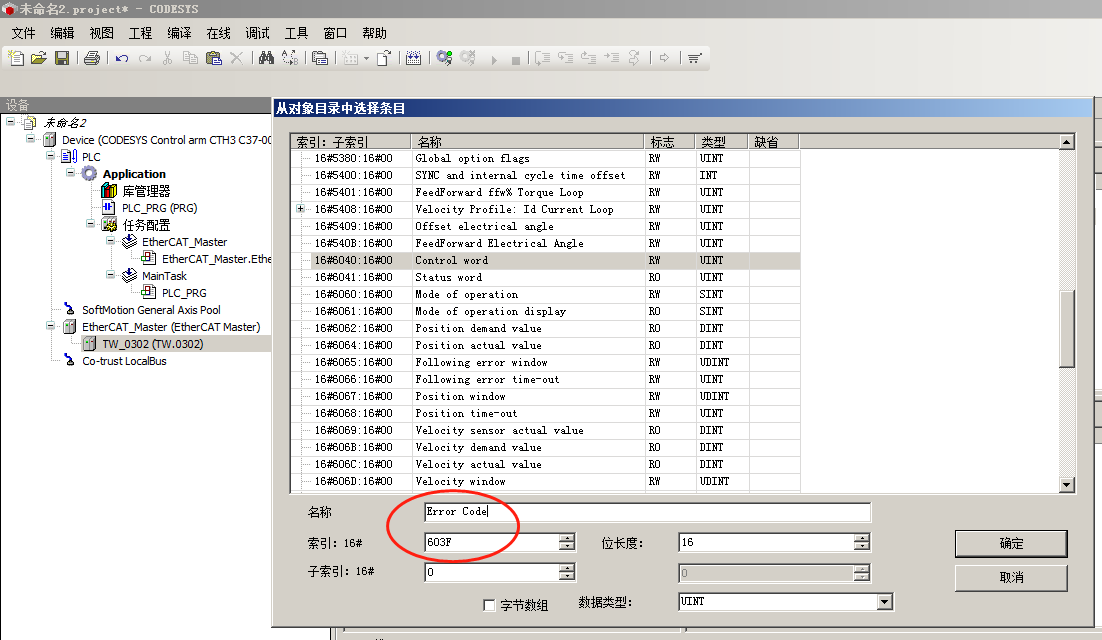Click the New project toolbar icon
The width and height of the screenshot is (1102, 640).
point(15,58)
